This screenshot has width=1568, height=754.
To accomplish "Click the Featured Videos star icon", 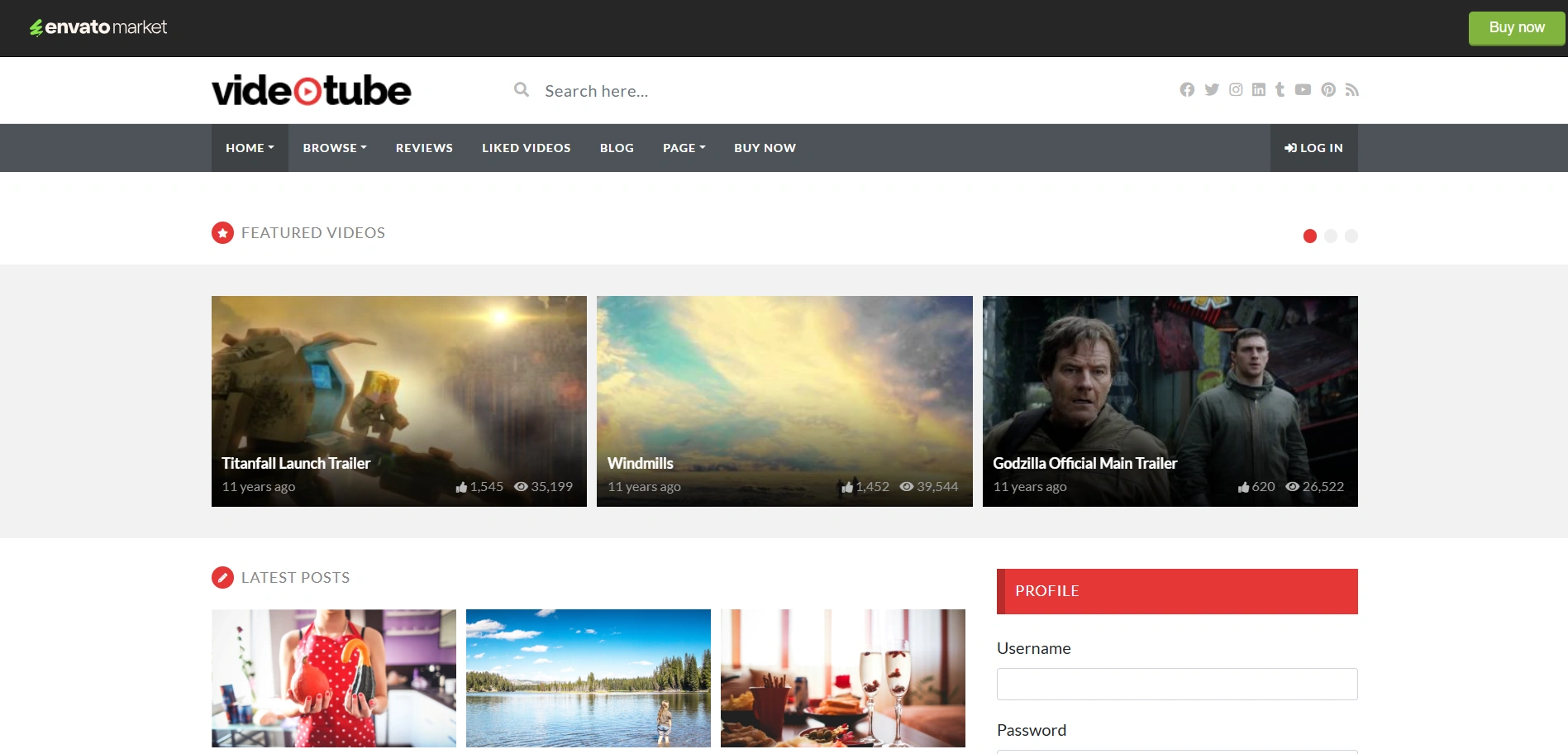I will (222, 233).
